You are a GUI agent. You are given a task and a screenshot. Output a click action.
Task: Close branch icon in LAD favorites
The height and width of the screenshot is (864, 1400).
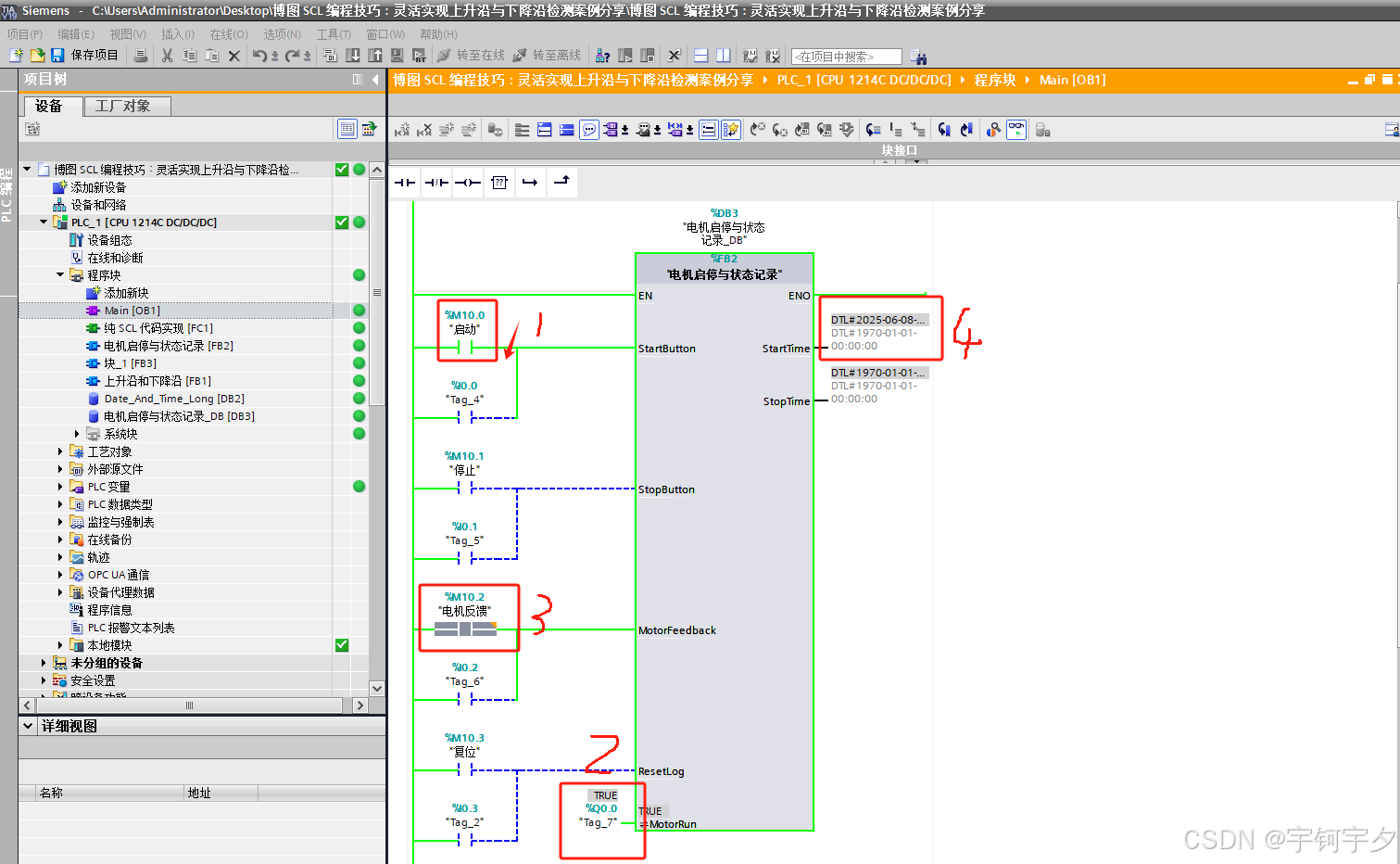click(x=561, y=182)
